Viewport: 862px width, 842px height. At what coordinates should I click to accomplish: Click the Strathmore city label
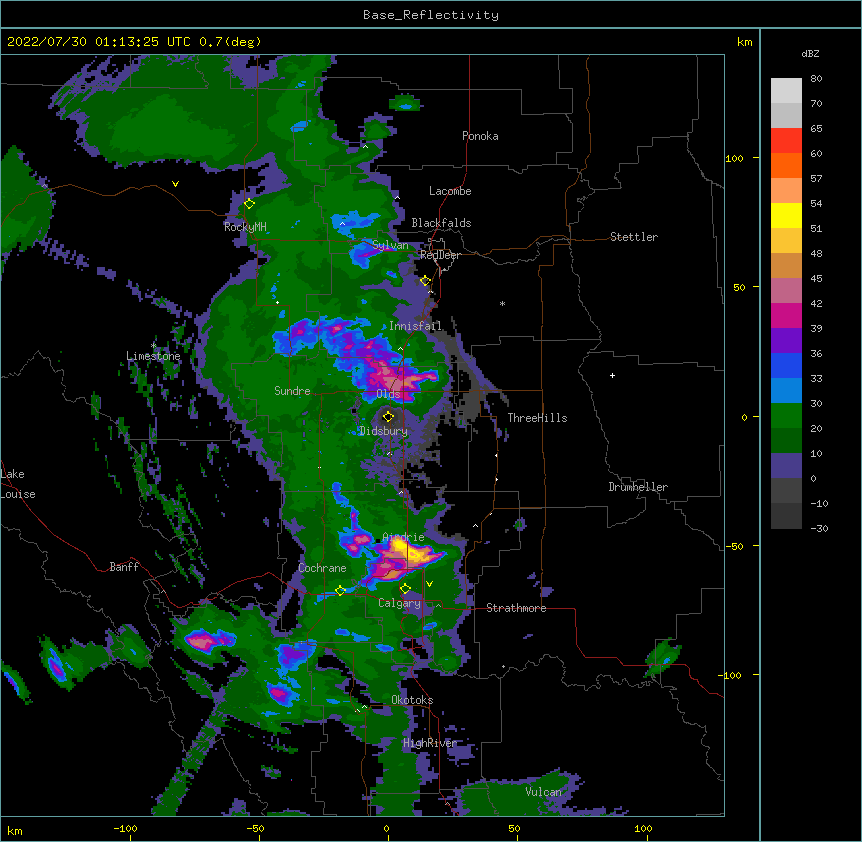tap(516, 608)
